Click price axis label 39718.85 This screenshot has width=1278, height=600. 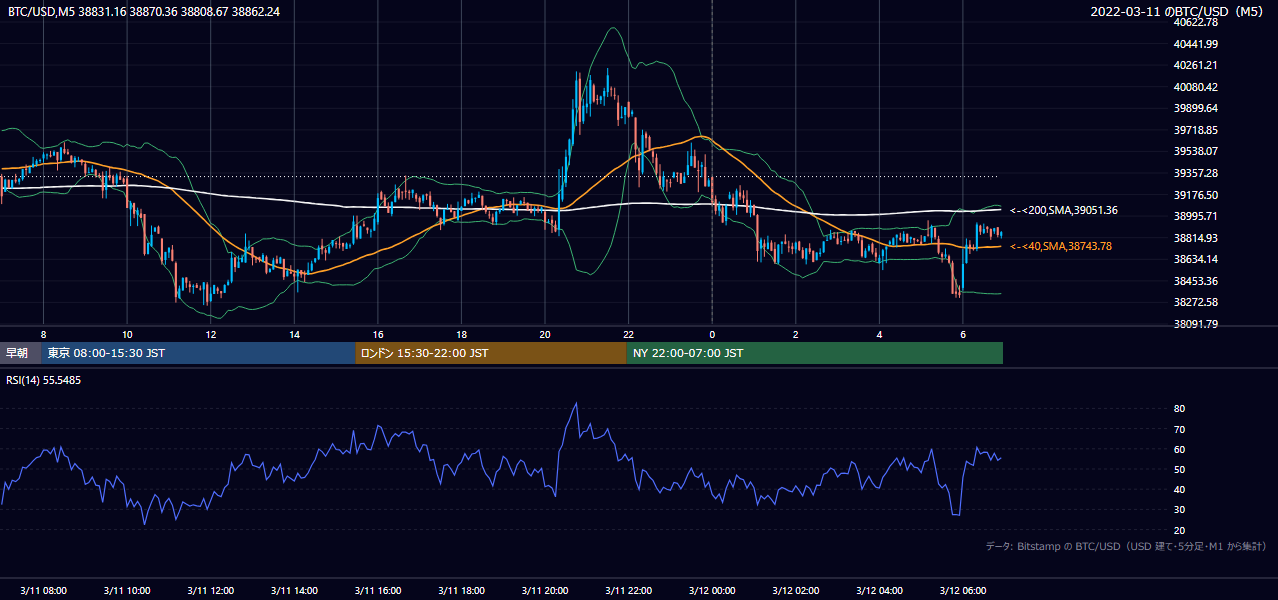(x=1197, y=130)
